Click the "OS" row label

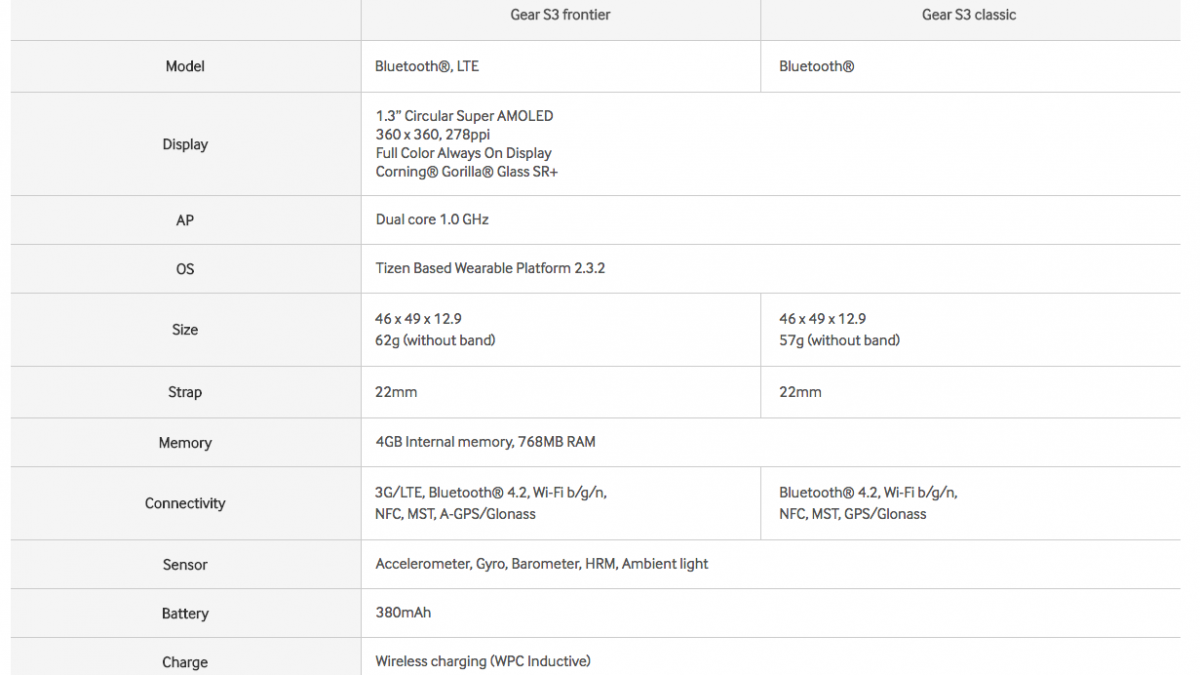coord(185,269)
